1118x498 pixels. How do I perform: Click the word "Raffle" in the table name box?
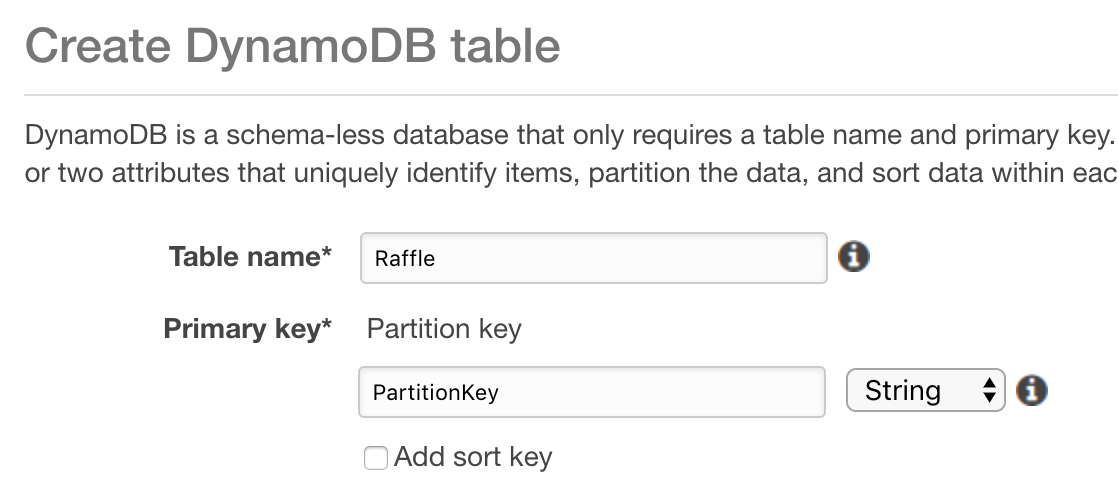[405, 259]
